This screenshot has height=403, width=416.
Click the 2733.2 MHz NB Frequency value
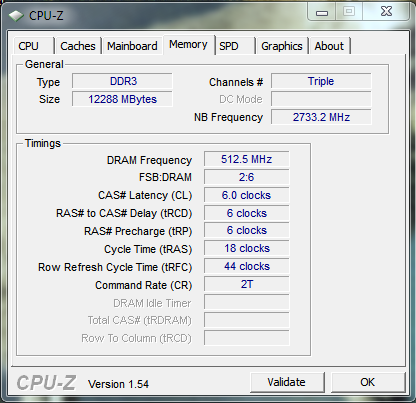tap(321, 117)
